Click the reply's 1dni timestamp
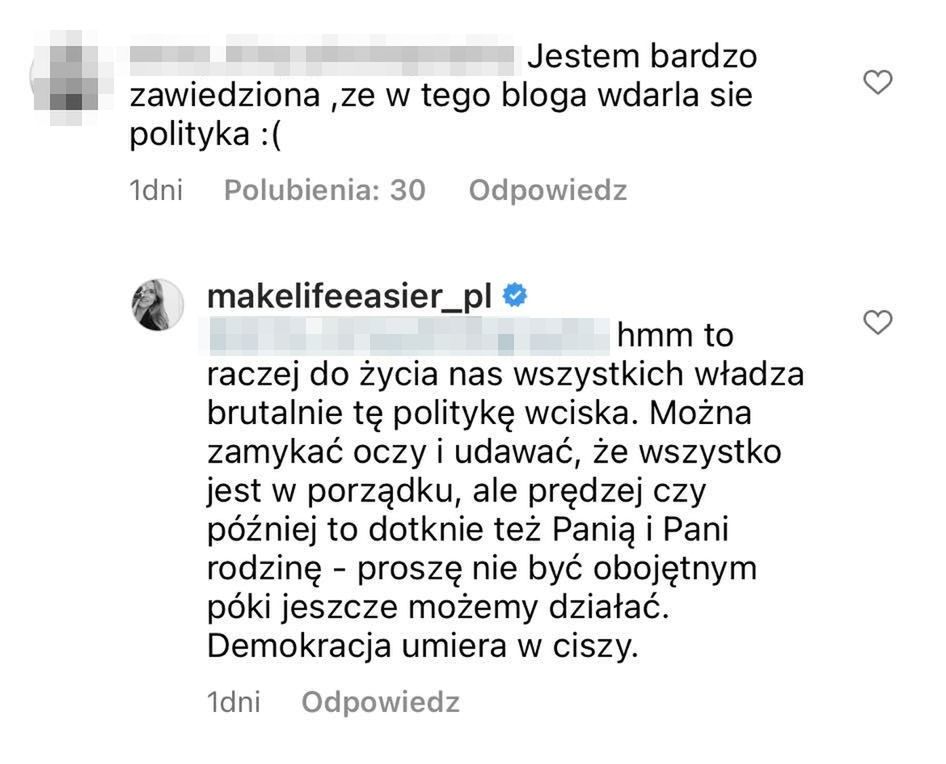Image resolution: width=946 pixels, height=764 pixels. [233, 702]
